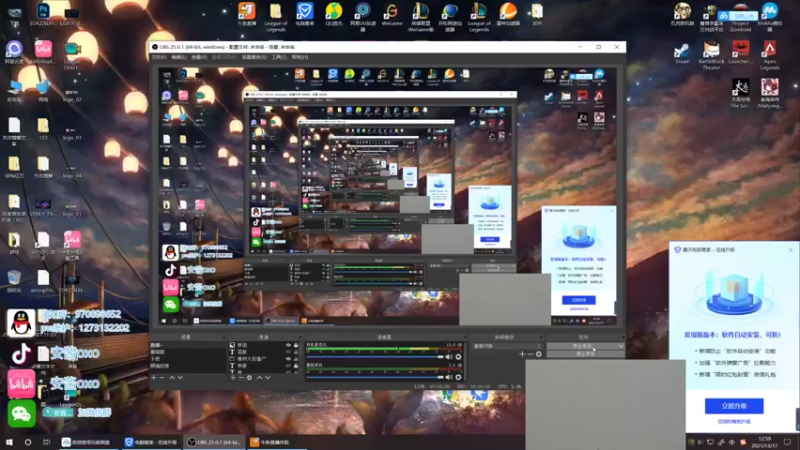800x450 pixels.
Task: Add a new source with plus icon
Action: pyautogui.click(x=233, y=378)
